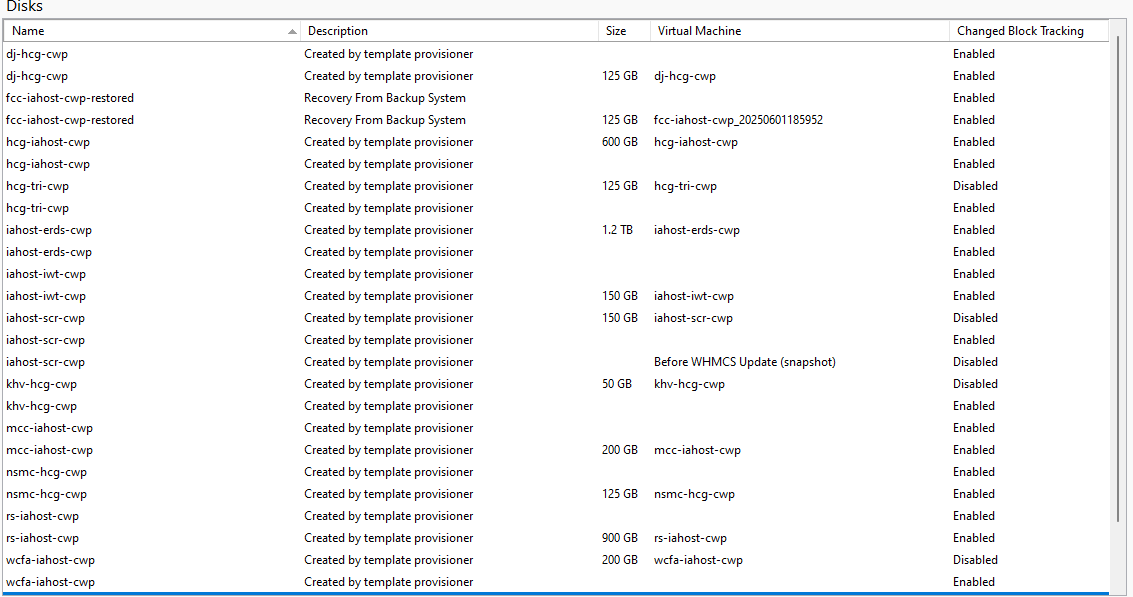The height and width of the screenshot is (597, 1133).
Task: Select name cell of the 1.2 TB row
Action: pos(49,230)
